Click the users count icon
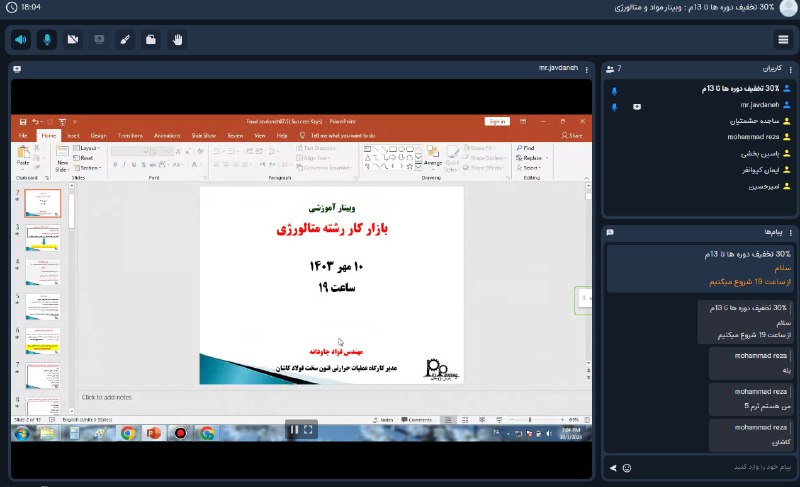The image size is (800, 487). (610, 69)
